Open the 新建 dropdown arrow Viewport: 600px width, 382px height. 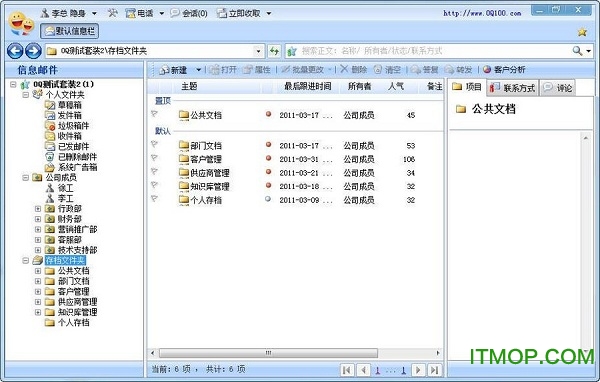[x=198, y=70]
